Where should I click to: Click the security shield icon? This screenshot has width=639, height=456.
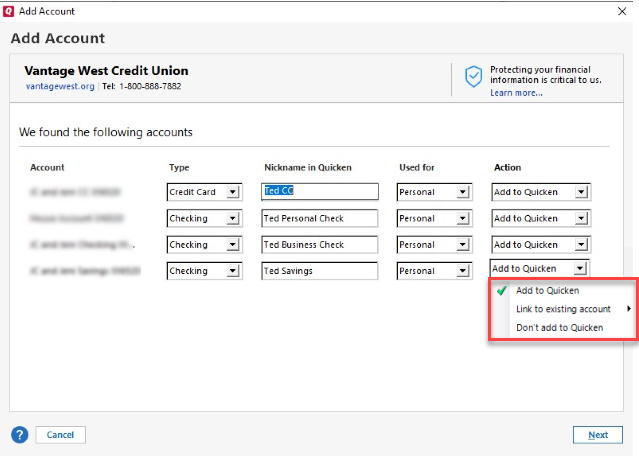coord(473,78)
